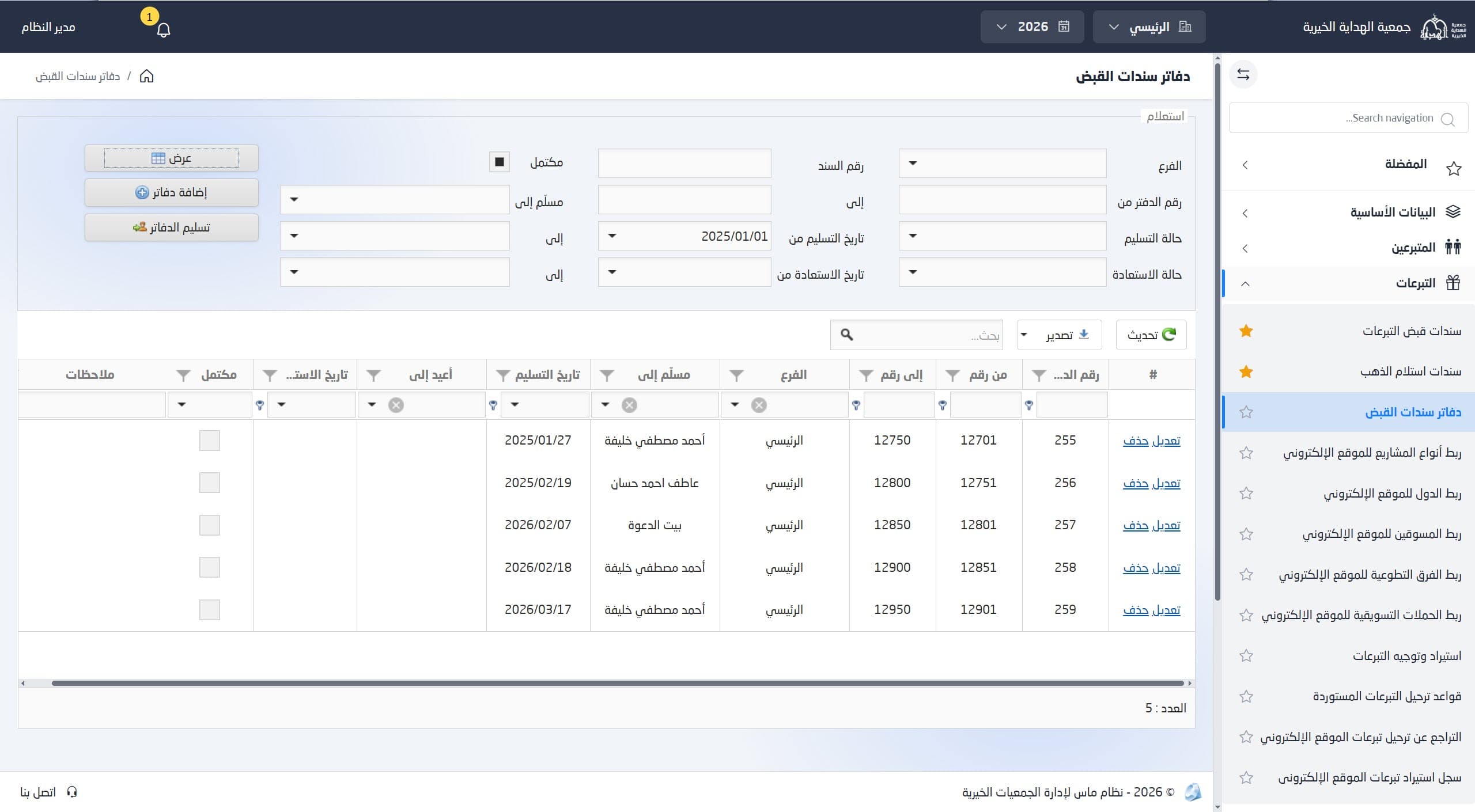The height and width of the screenshot is (812, 1475).
Task: Open filter funnel on الفرع column
Action: (736, 375)
